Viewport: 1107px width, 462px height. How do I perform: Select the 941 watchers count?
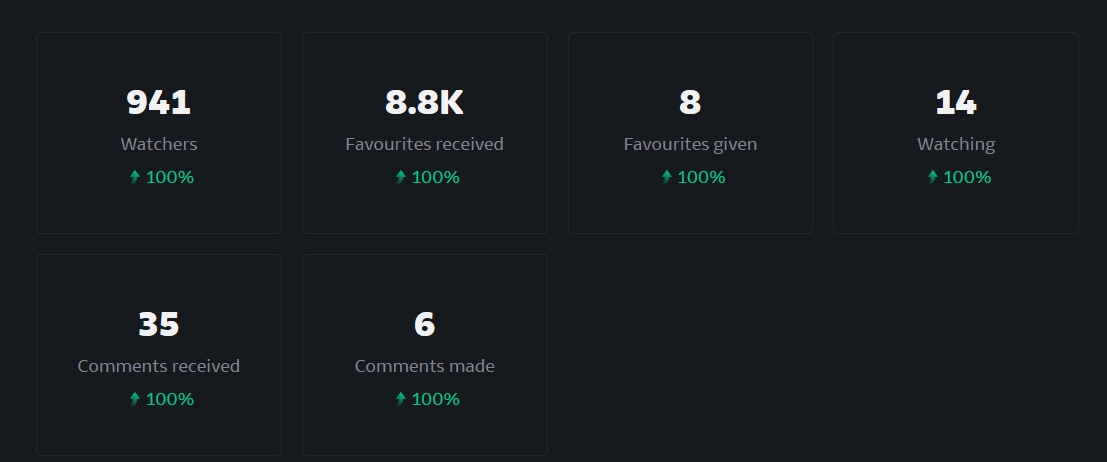(x=159, y=102)
